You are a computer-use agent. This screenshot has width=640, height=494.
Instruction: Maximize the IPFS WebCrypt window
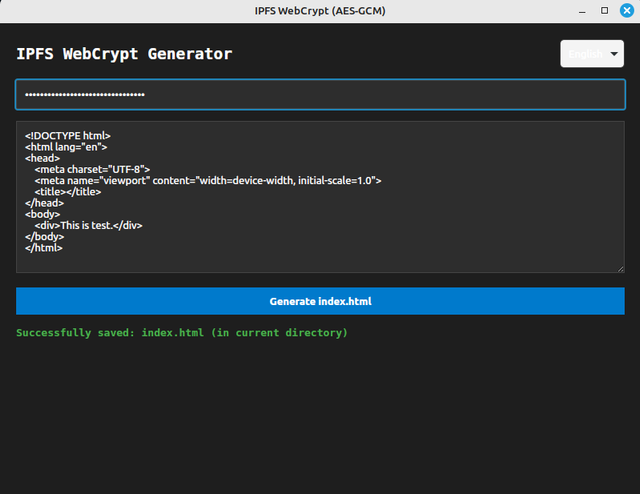coord(604,11)
